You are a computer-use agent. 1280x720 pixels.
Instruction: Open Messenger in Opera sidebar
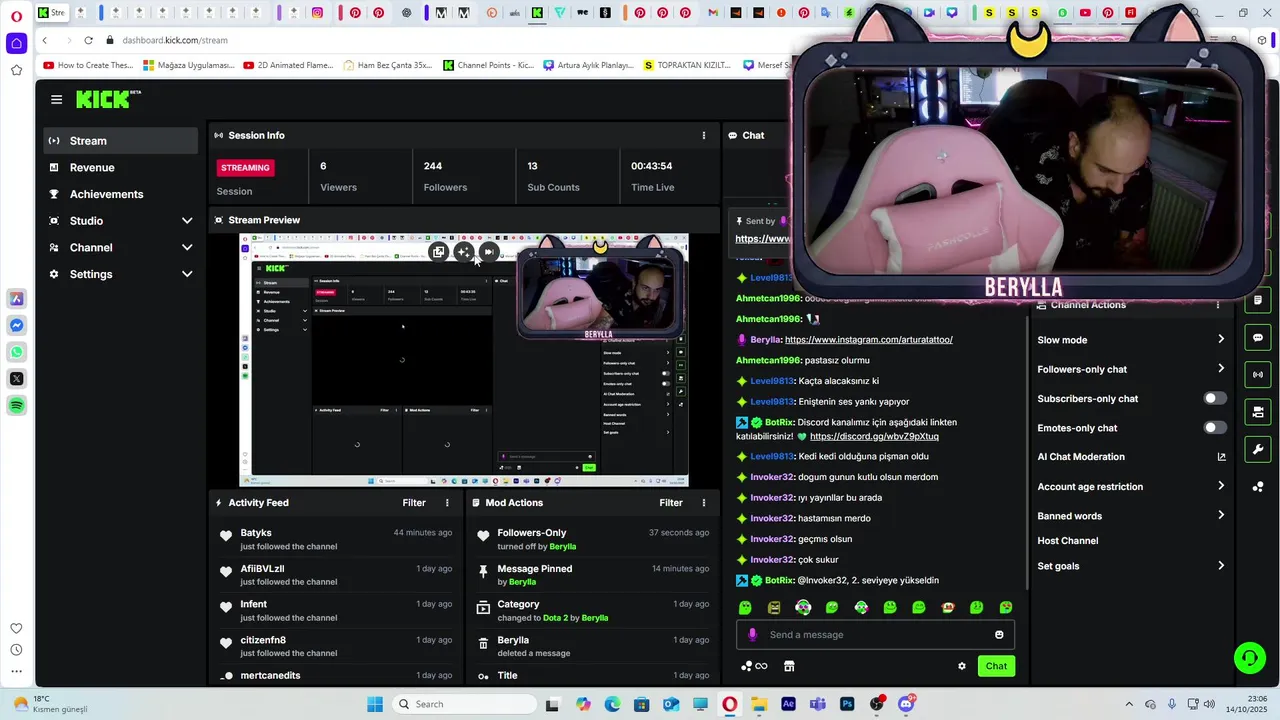pyautogui.click(x=17, y=326)
